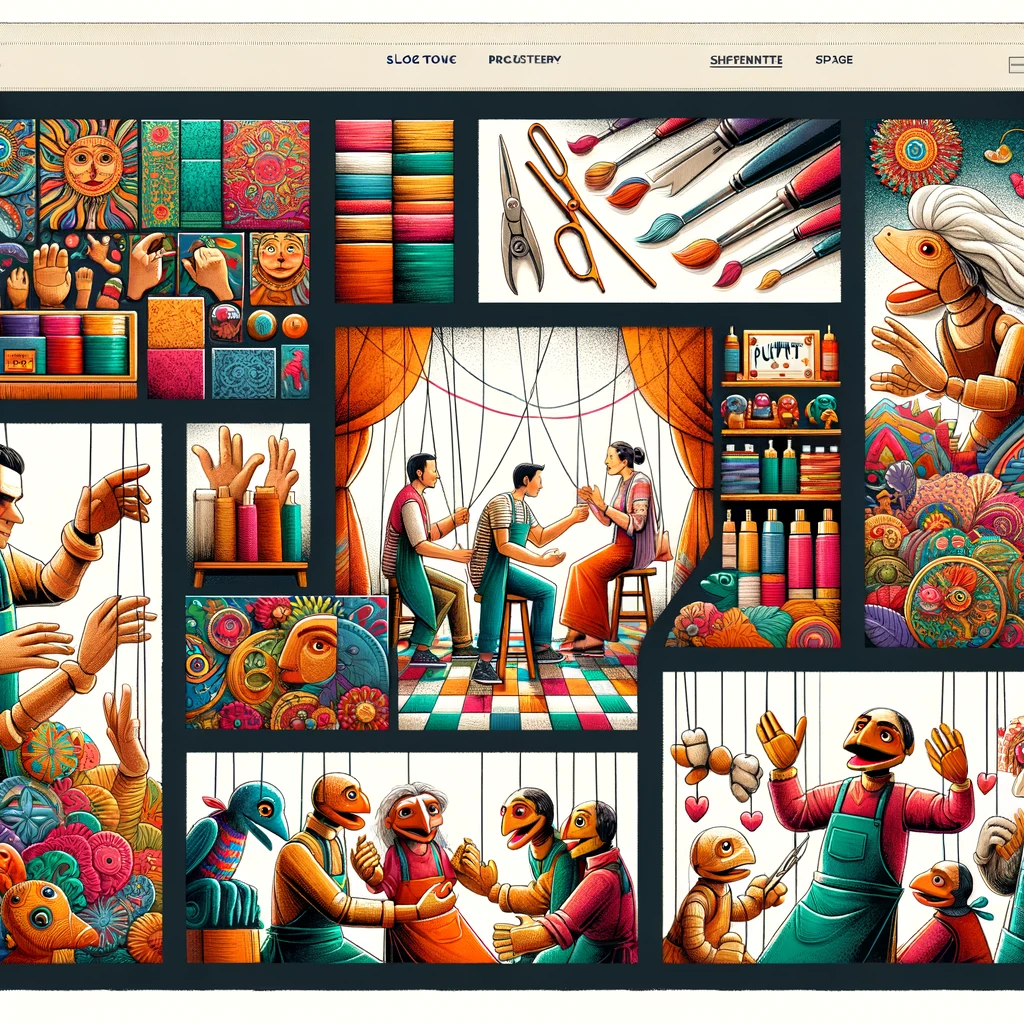Open the PRCUSTEERY navigation item
Image resolution: width=1024 pixels, height=1024 pixels.
[524, 60]
